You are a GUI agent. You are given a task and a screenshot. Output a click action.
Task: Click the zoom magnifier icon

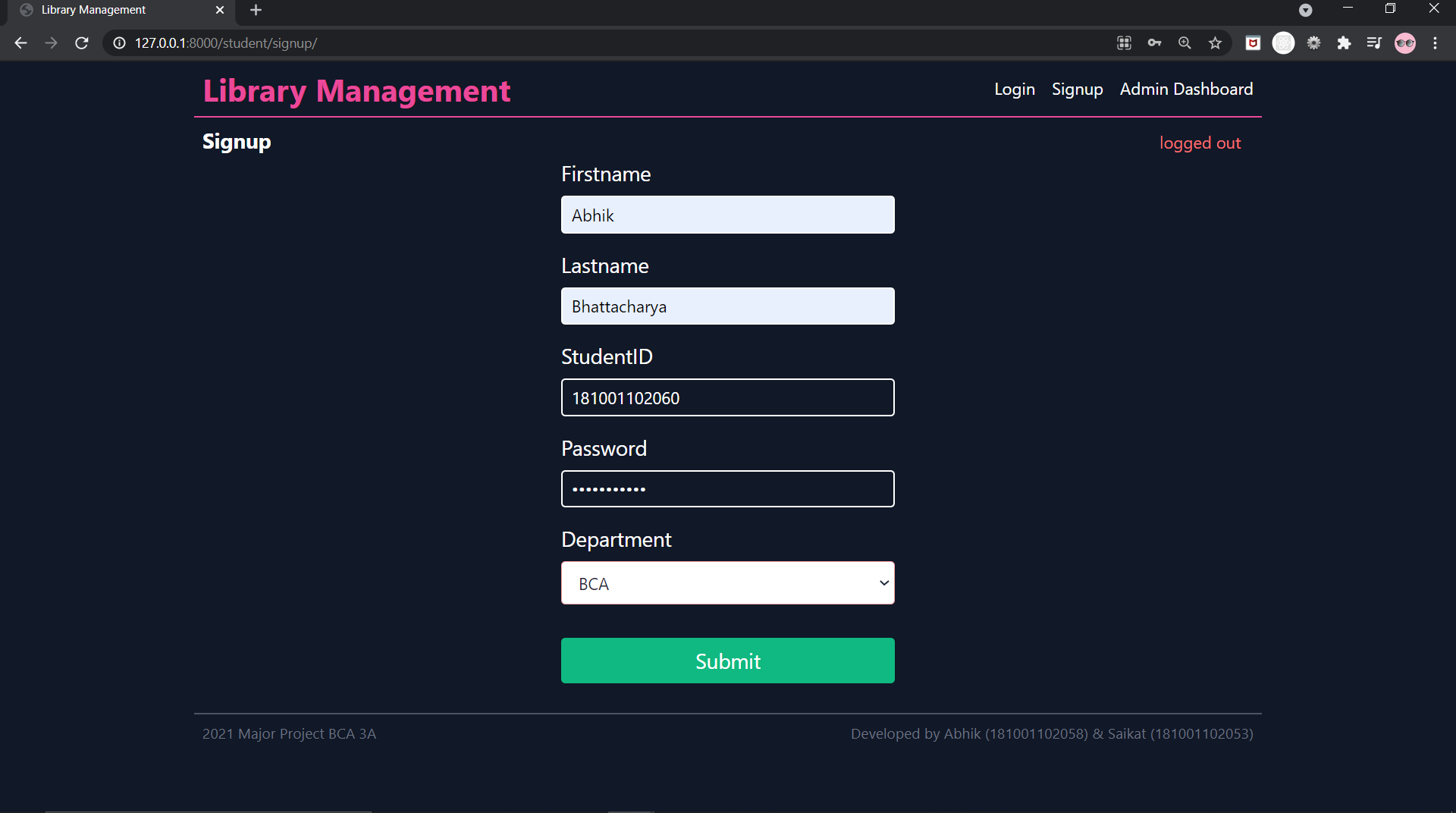1185,43
